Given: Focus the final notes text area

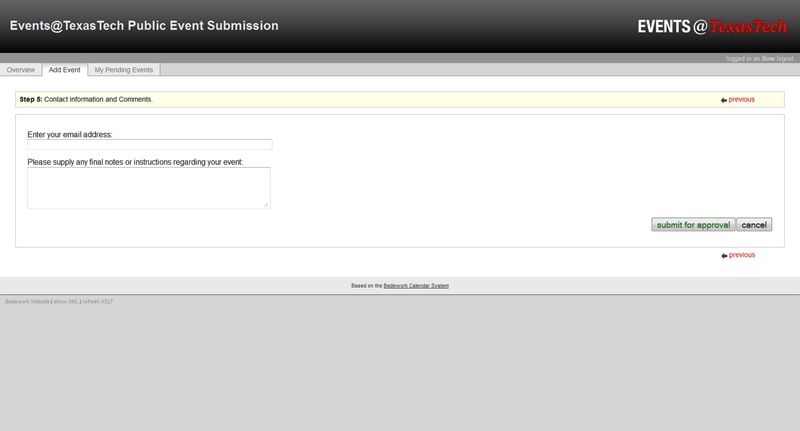Looking at the screenshot, I should (149, 188).
